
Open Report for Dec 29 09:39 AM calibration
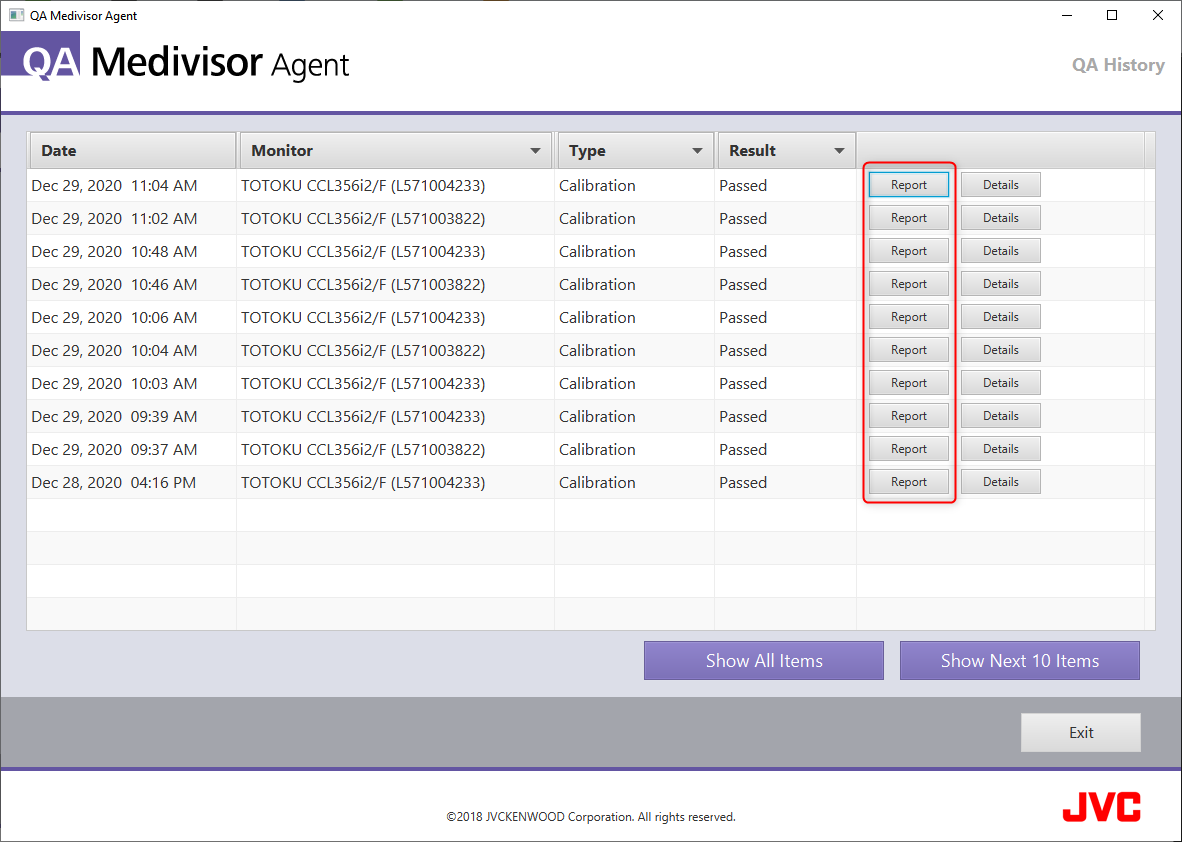coord(908,416)
